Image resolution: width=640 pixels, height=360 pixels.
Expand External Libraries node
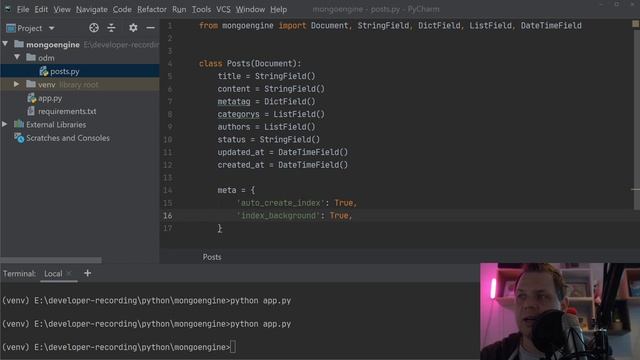click(x=5, y=124)
